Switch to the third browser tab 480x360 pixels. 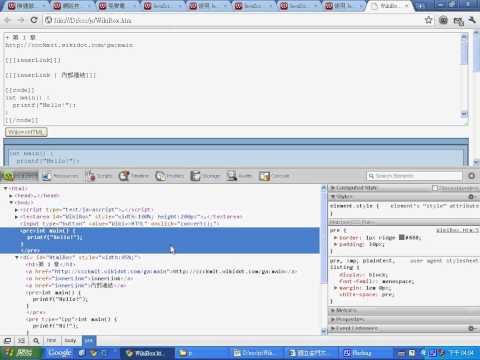[117, 6]
